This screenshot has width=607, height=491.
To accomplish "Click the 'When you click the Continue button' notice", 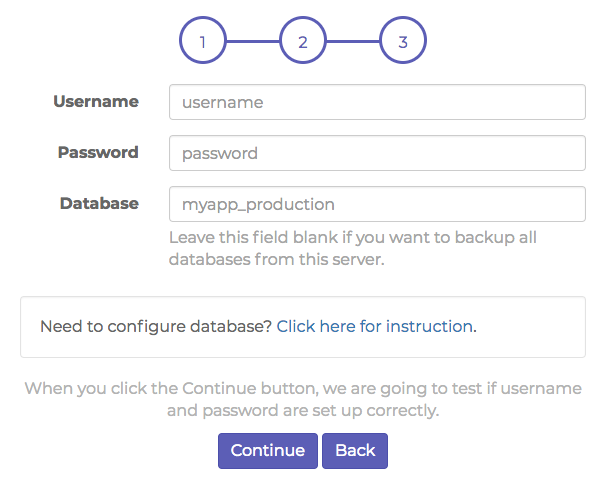I will (x=303, y=388).
